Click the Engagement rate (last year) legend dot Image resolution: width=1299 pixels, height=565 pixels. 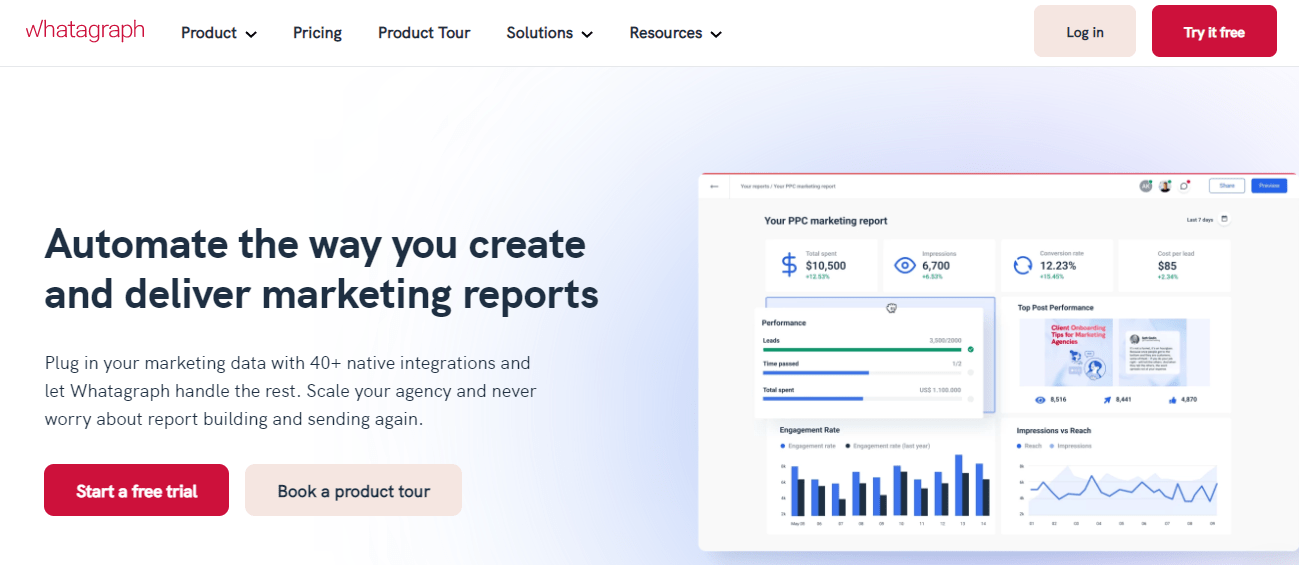pyautogui.click(x=848, y=446)
